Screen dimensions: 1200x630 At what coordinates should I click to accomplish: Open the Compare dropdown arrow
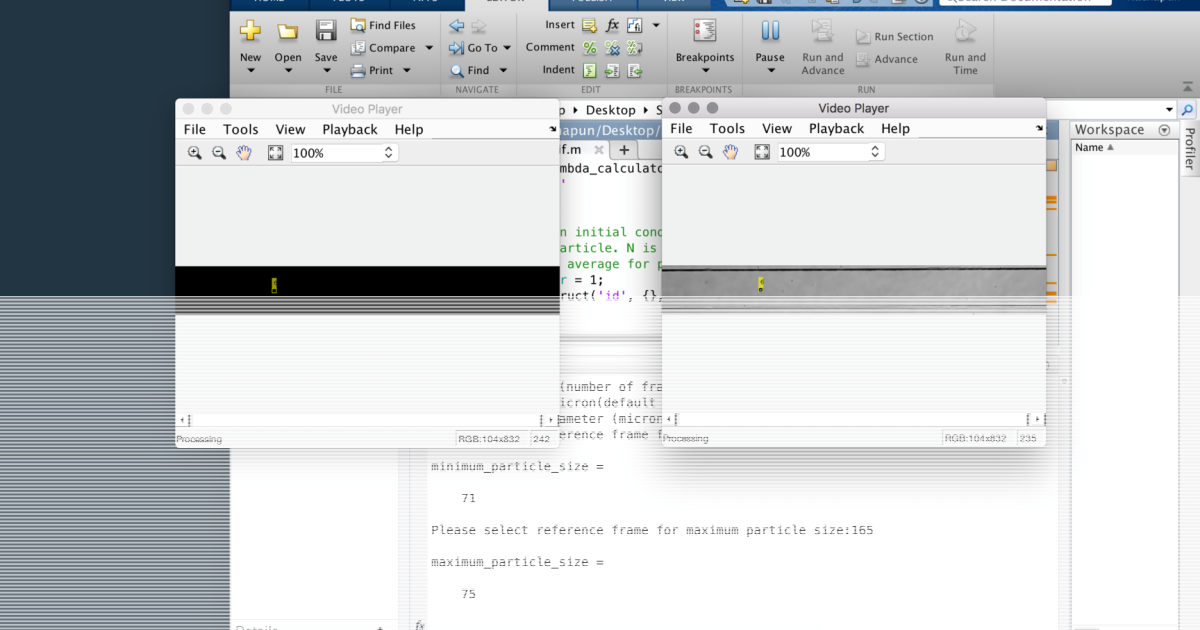point(428,47)
